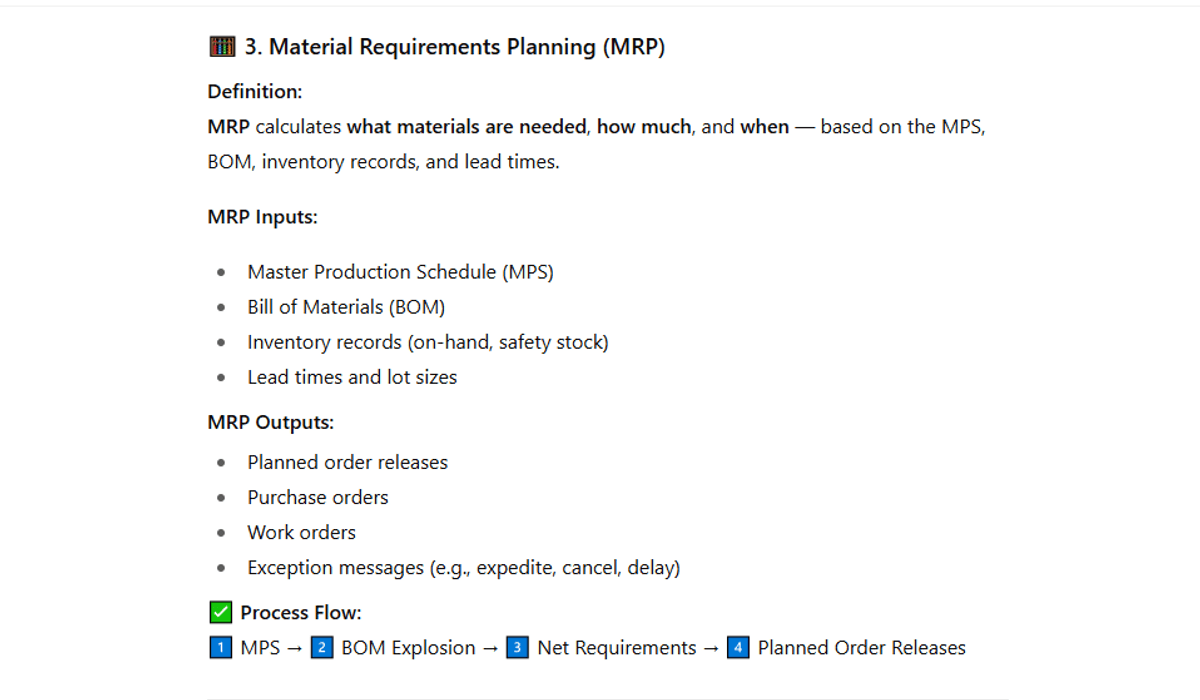
Task: Click the "Bill of Materials (BOM)" bullet item
Action: tap(346, 307)
